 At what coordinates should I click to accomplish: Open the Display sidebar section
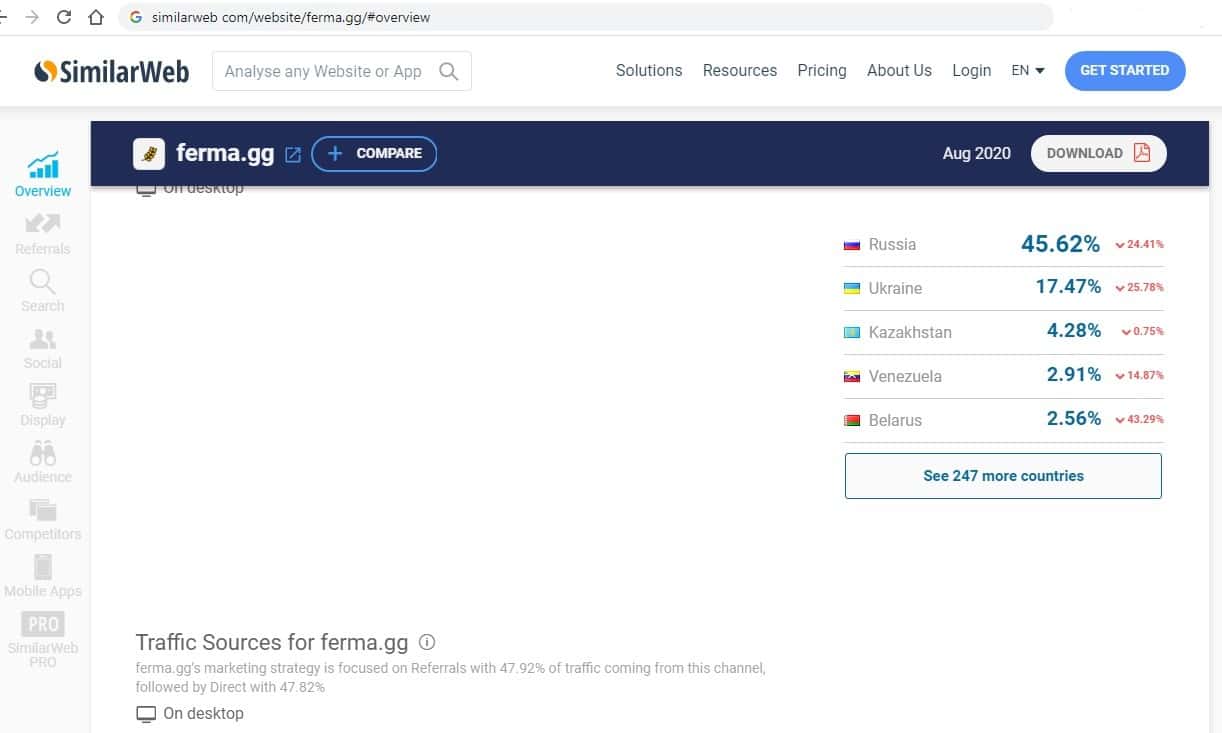[x=43, y=404]
